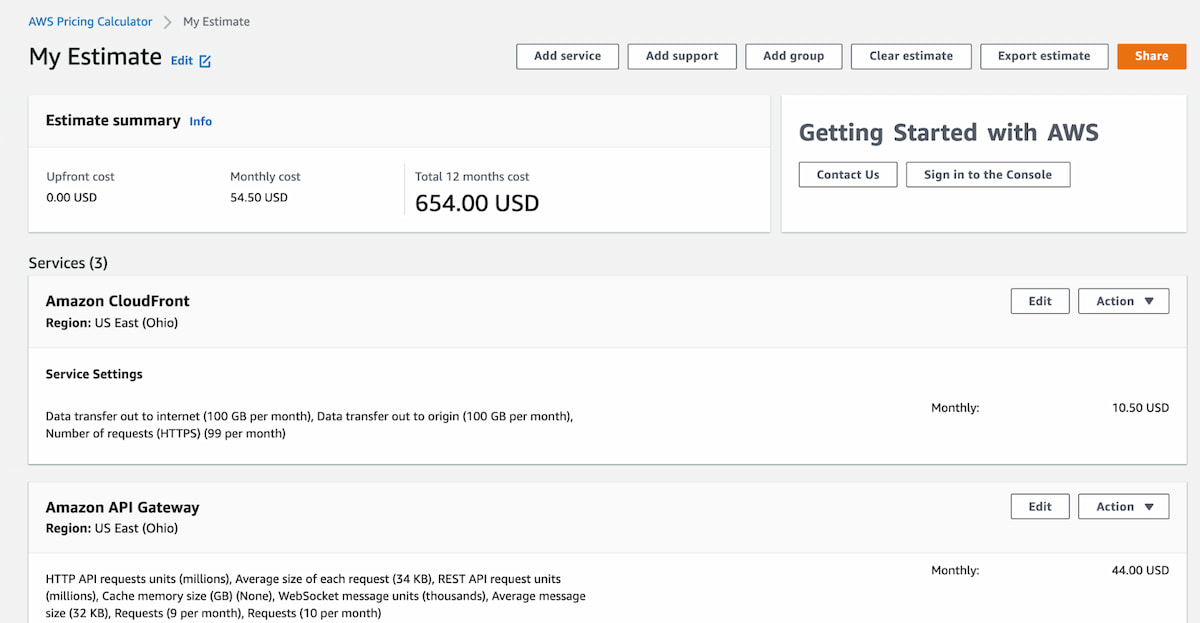Click the breadcrumb chevron separator
Image resolution: width=1200 pixels, height=623 pixels.
tap(168, 21)
